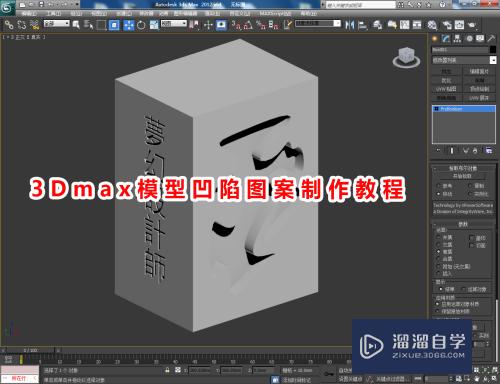The image size is (500, 384).
Task: Open the selection filter dropdown
Action: coord(57,24)
